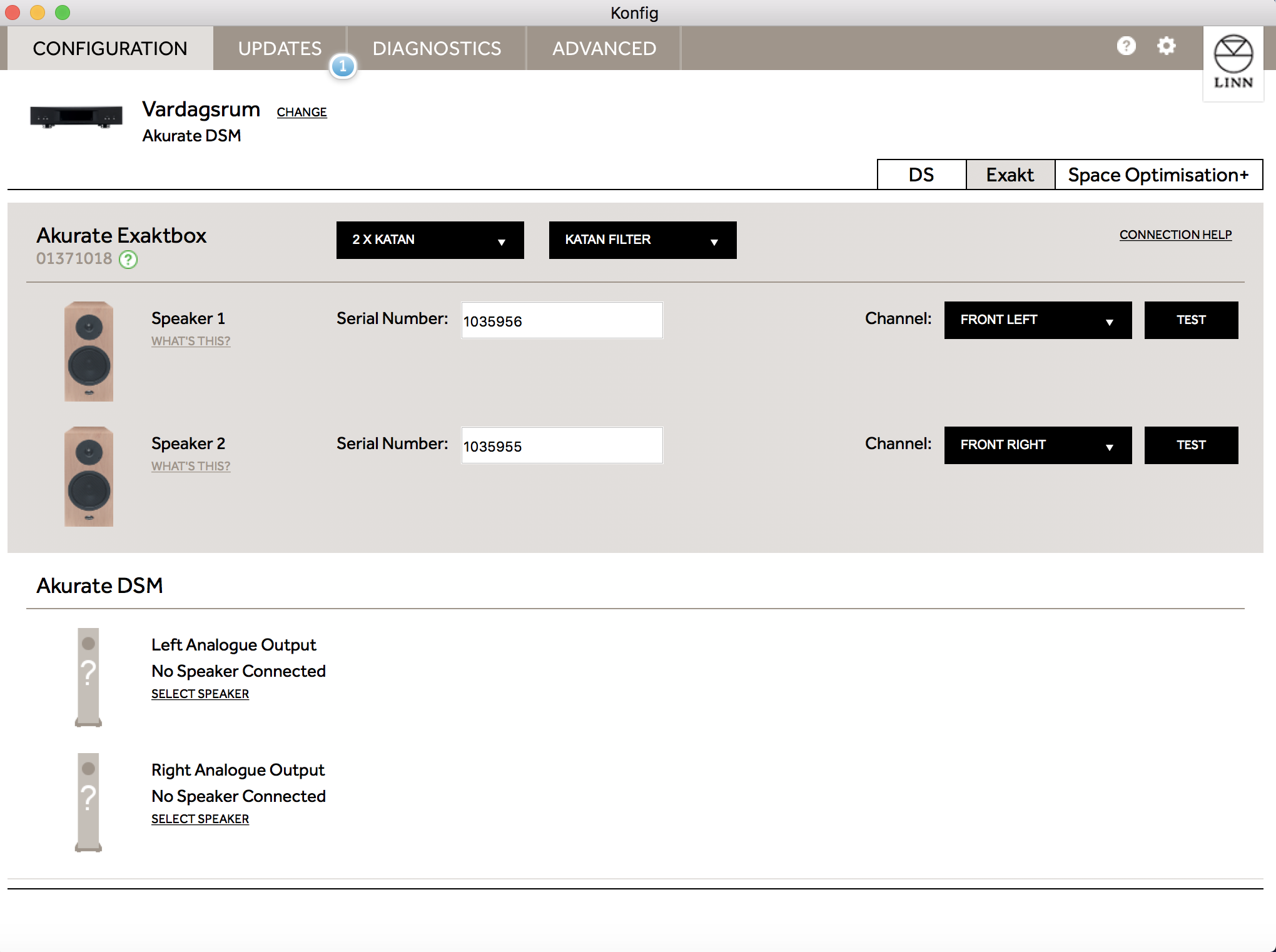Maximize the Konfig window
The width and height of the screenshot is (1276, 952).
pyautogui.click(x=63, y=13)
